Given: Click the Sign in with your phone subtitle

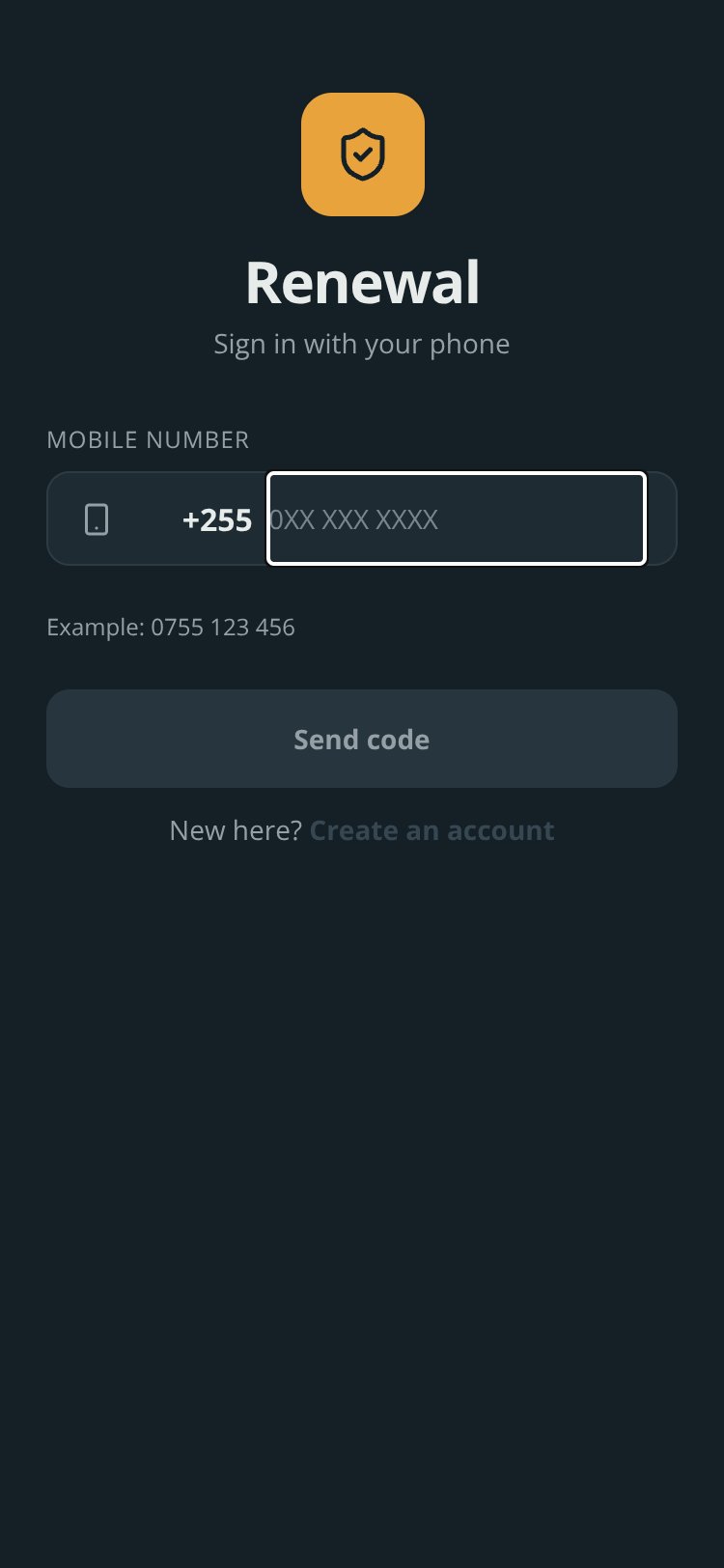Looking at the screenshot, I should 362,345.
